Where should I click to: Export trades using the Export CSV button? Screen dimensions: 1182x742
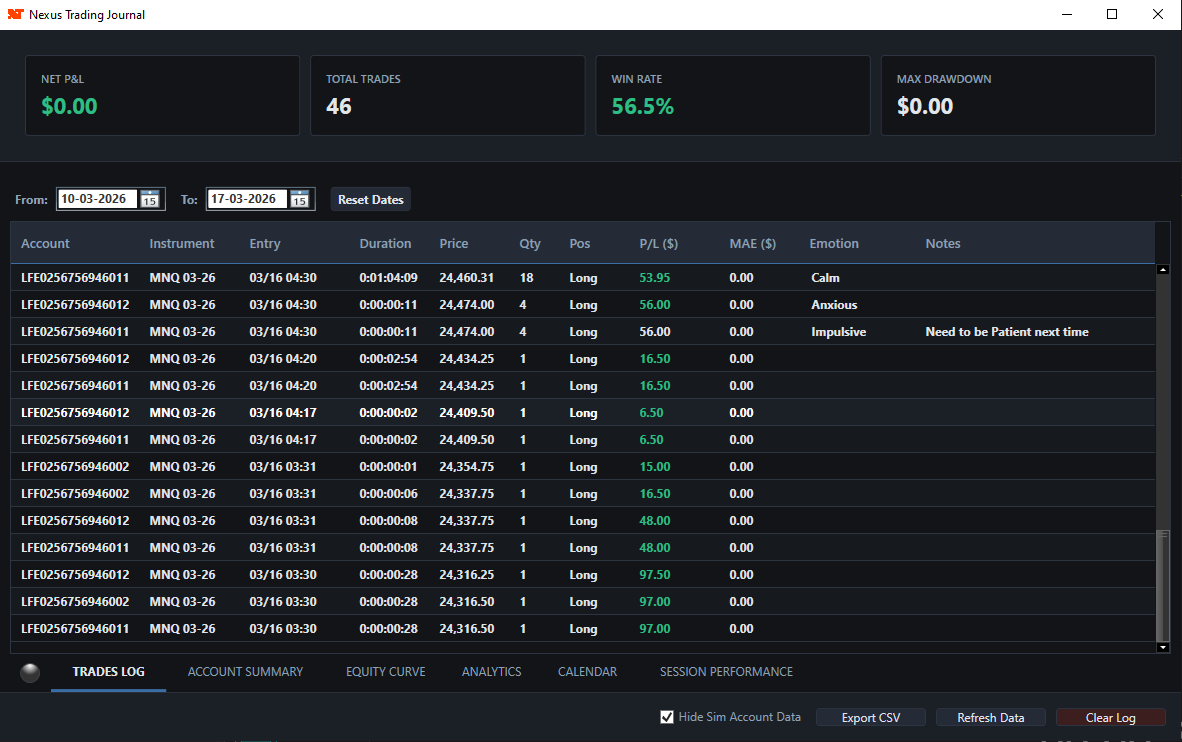click(870, 717)
